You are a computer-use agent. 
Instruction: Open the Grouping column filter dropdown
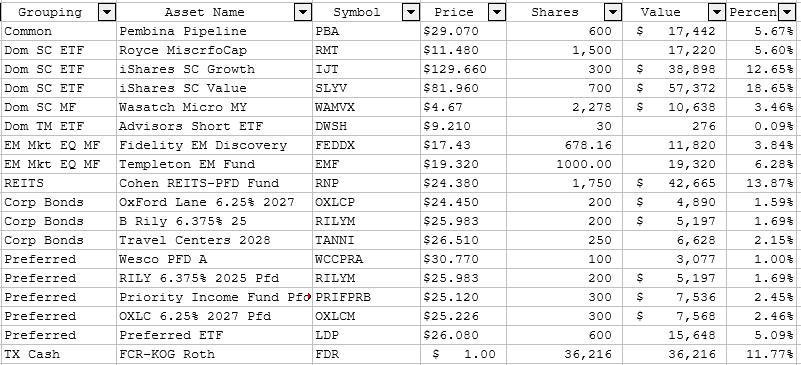click(x=107, y=12)
